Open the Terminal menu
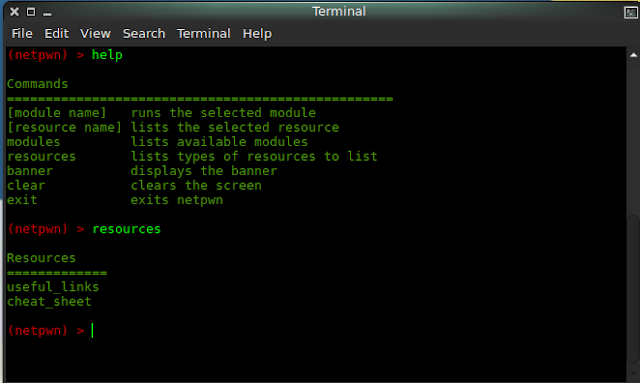 pos(204,33)
